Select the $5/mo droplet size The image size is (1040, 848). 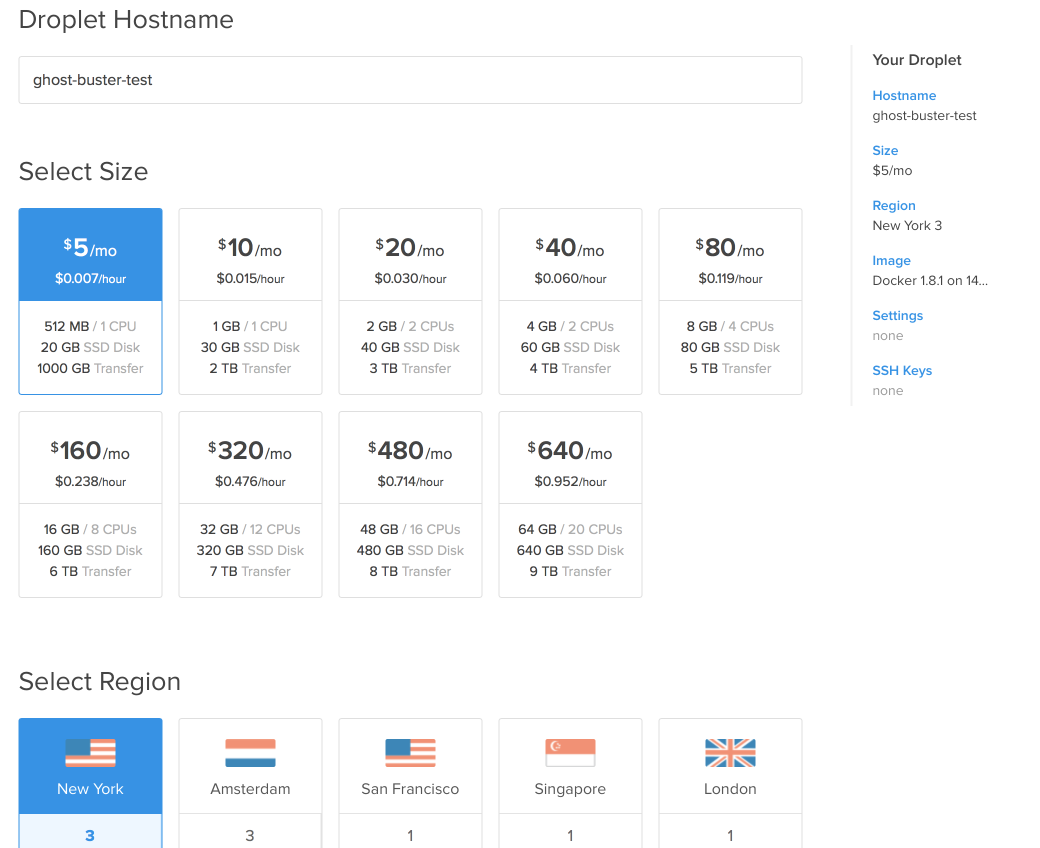click(x=90, y=300)
